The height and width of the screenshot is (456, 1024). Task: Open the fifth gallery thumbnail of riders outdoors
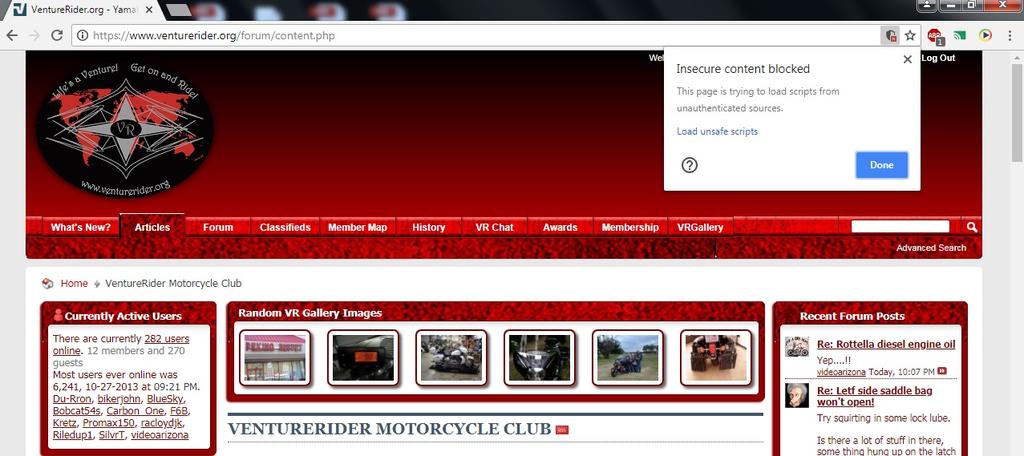628,357
